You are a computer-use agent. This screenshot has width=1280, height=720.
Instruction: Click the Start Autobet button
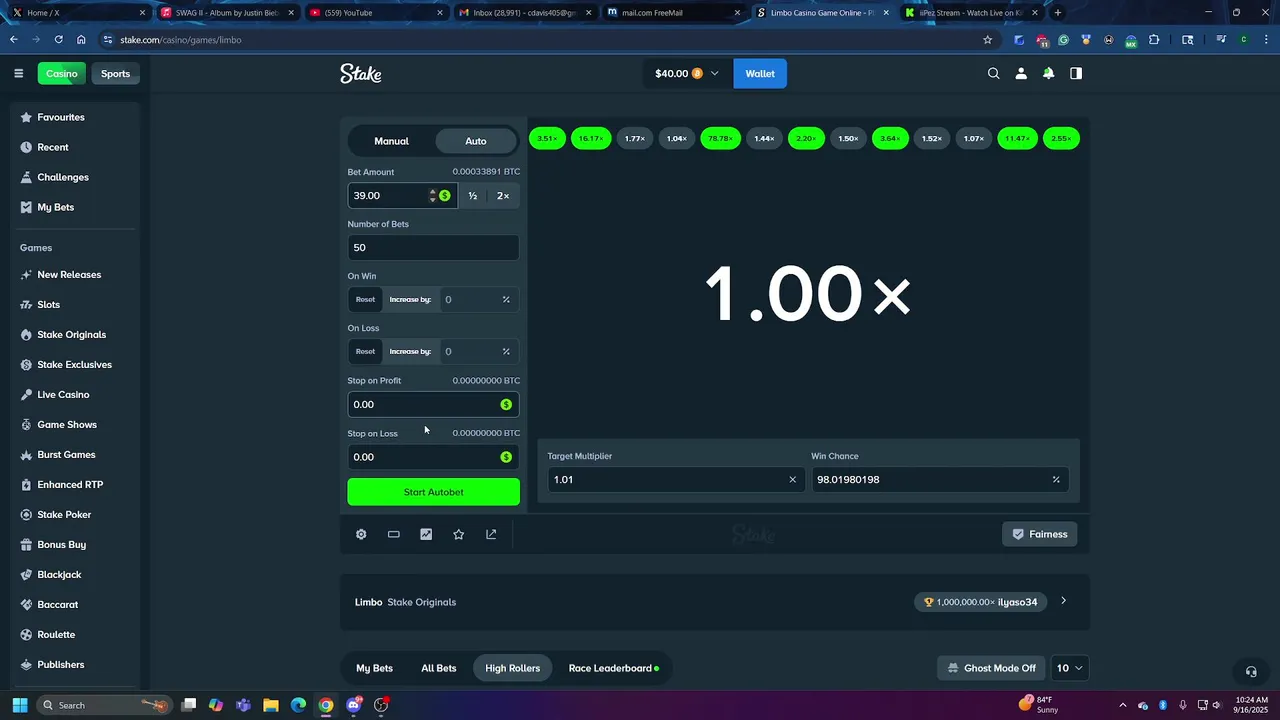point(433,492)
